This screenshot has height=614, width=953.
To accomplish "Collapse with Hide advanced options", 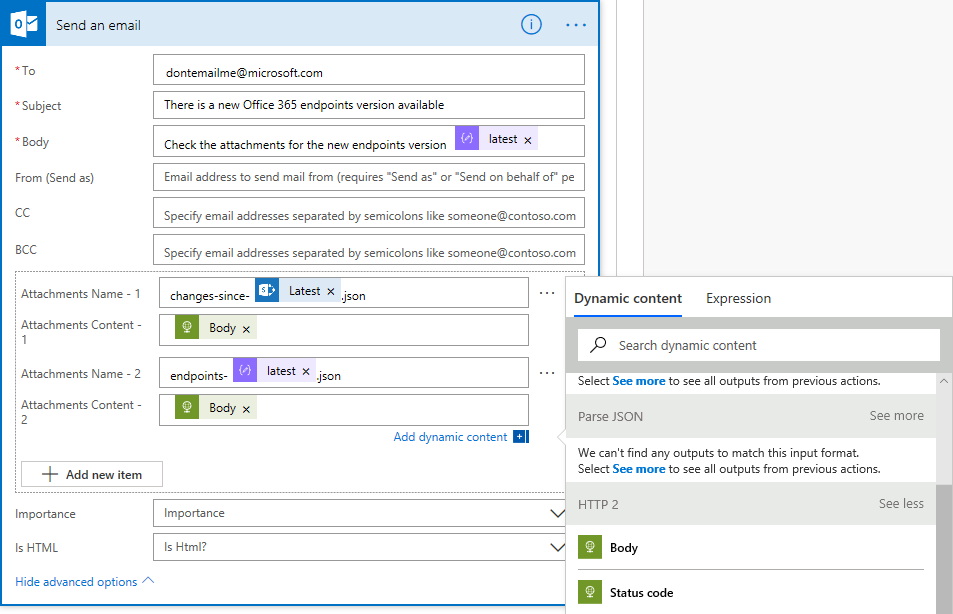I will pyautogui.click(x=85, y=582).
